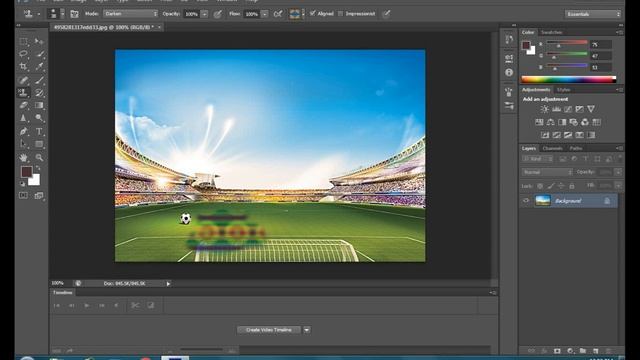Select the Hand tool
The width and height of the screenshot is (640, 360).
(24, 158)
